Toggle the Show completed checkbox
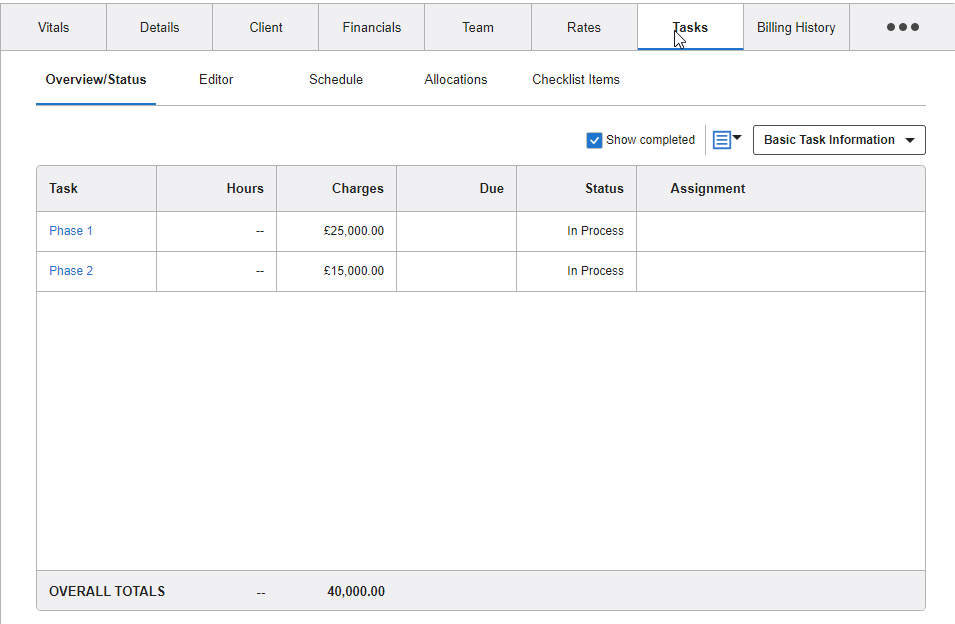 click(594, 140)
